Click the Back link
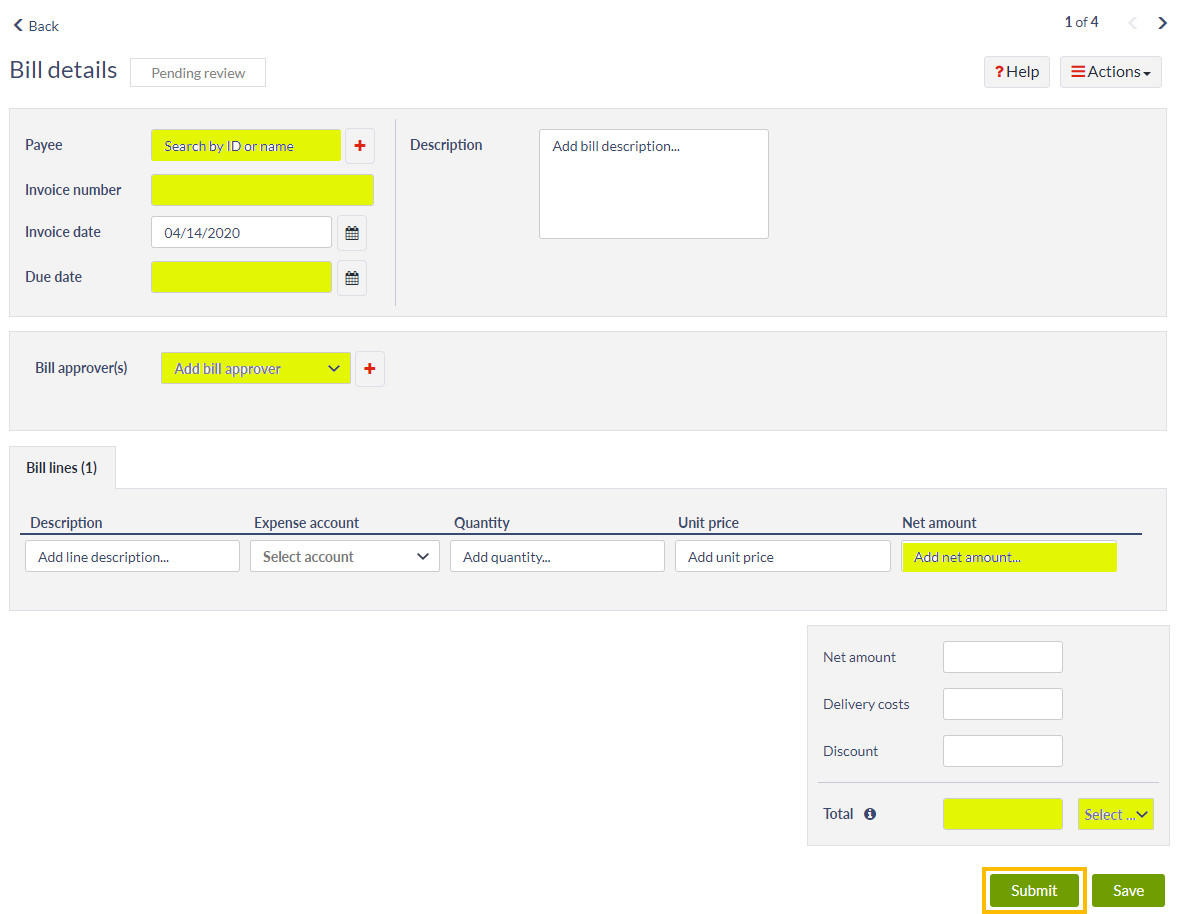1180x914 pixels. pos(35,25)
